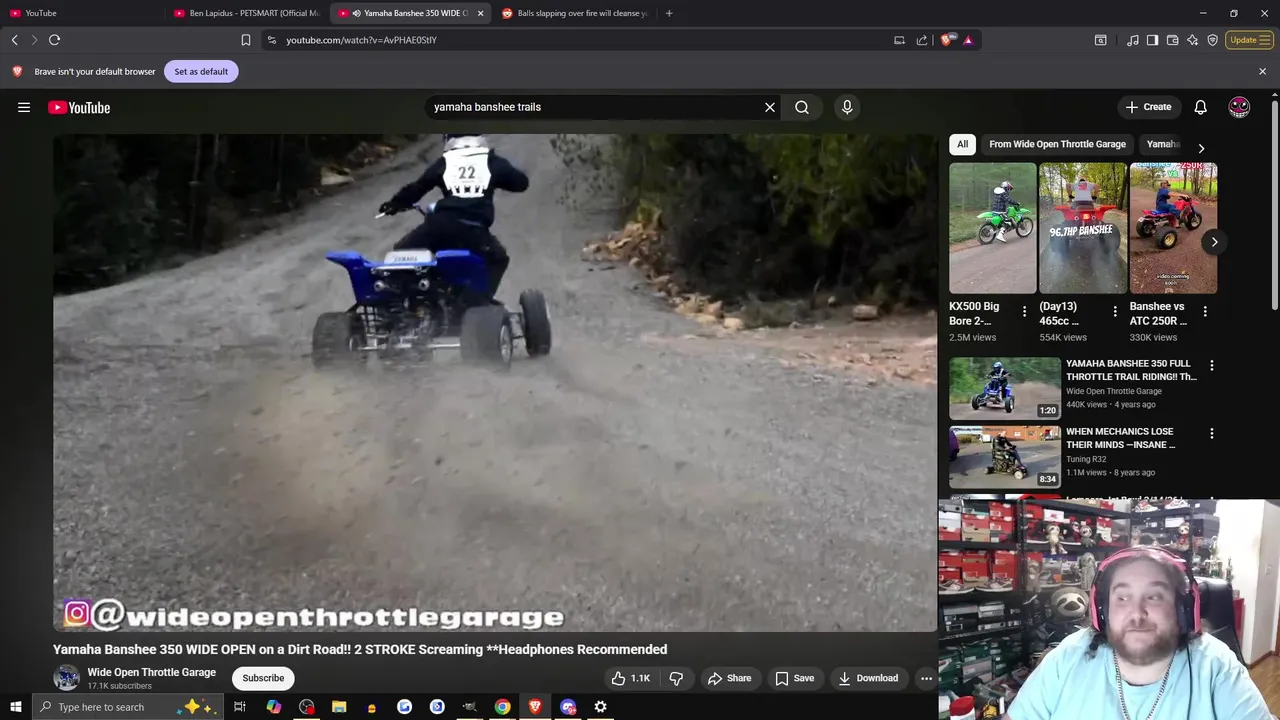Open the YouTube hamburger guide menu
Screen dimensions: 1280x720
tap(24, 107)
